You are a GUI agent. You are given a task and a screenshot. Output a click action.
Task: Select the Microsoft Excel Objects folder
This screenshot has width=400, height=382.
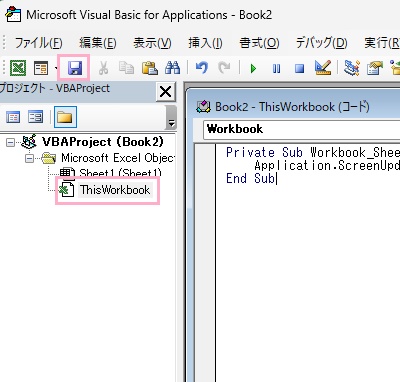[118, 158]
